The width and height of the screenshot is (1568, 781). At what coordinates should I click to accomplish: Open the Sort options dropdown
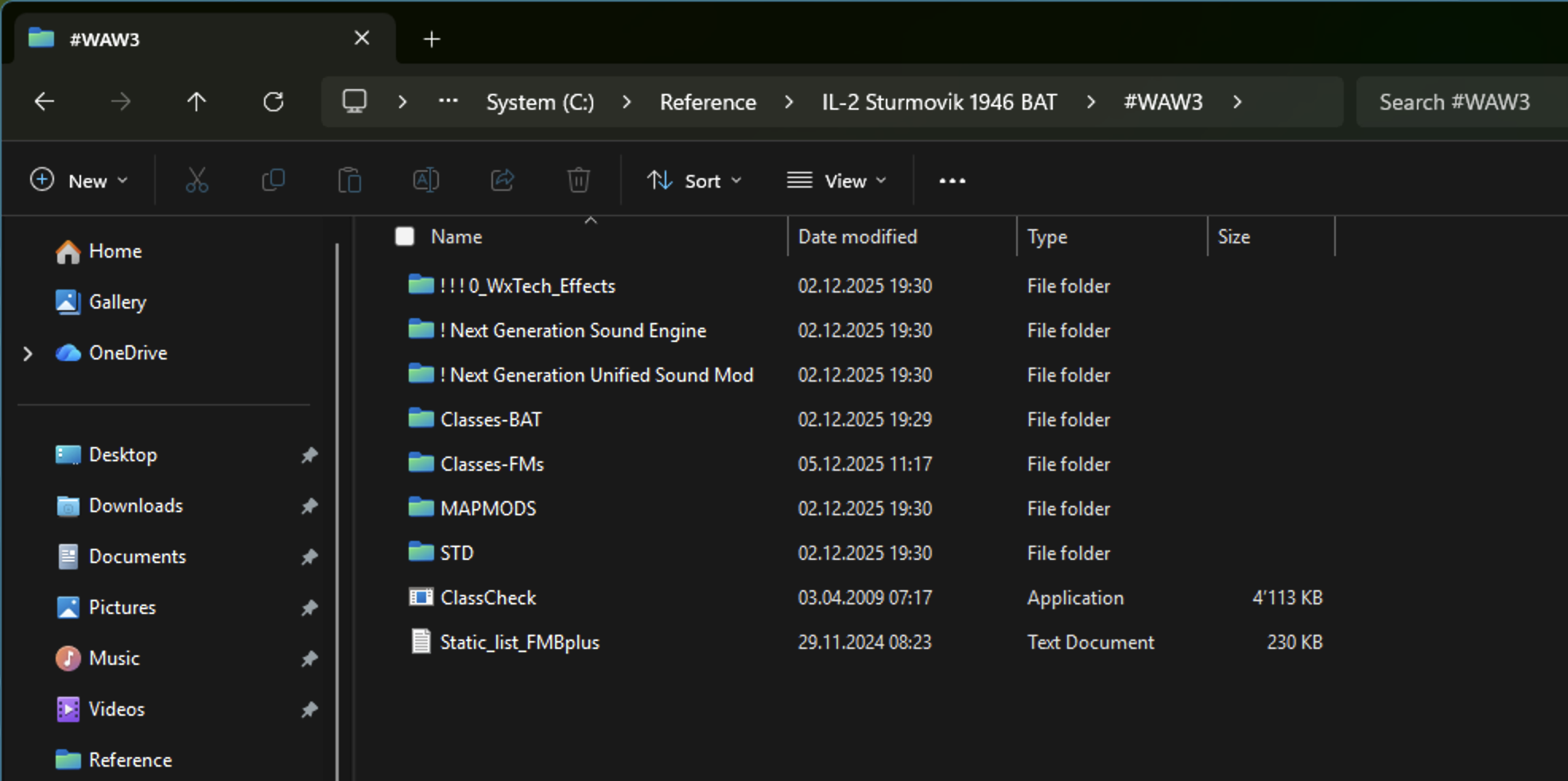694,181
